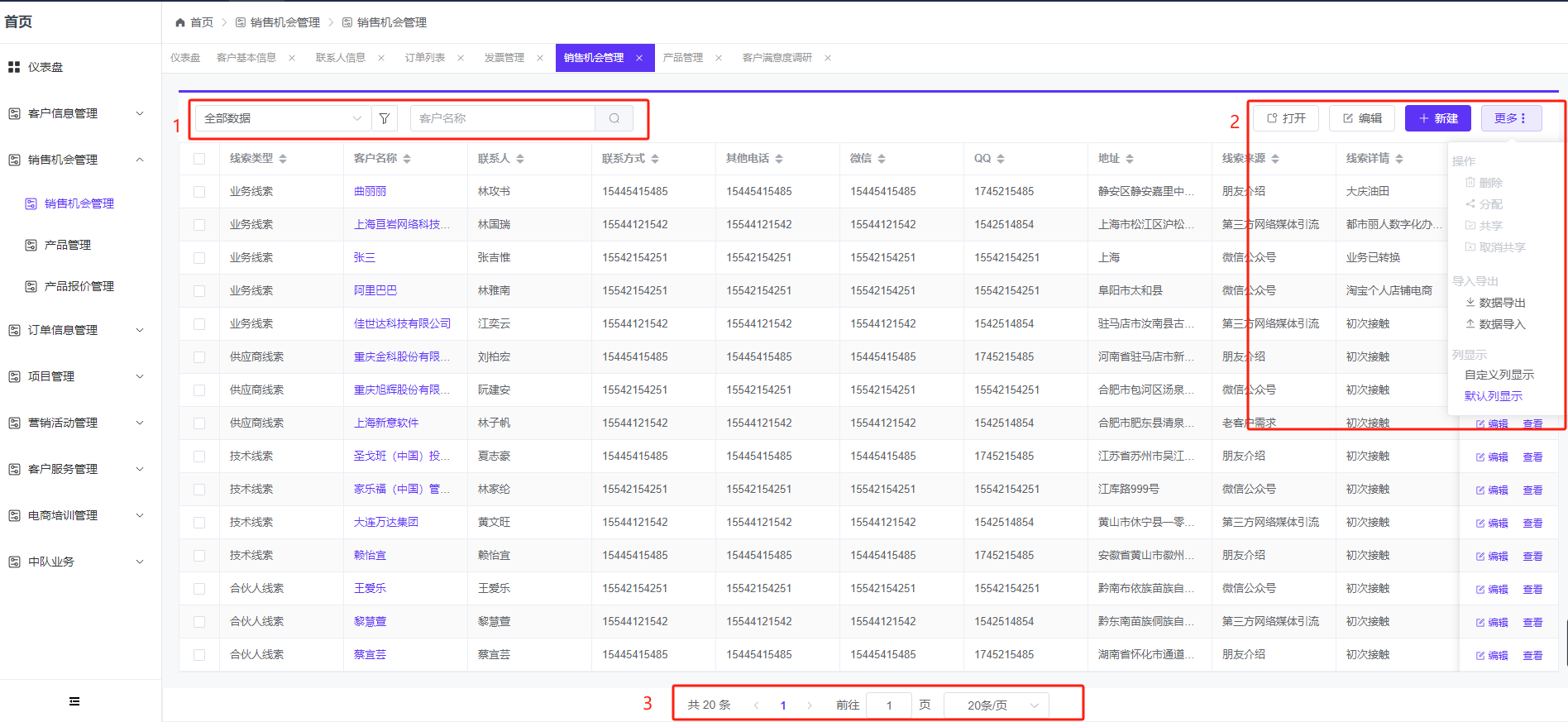Screen dimensions: 1568x722
Task: Close the active 销售机会管理 tab
Action: (639, 58)
